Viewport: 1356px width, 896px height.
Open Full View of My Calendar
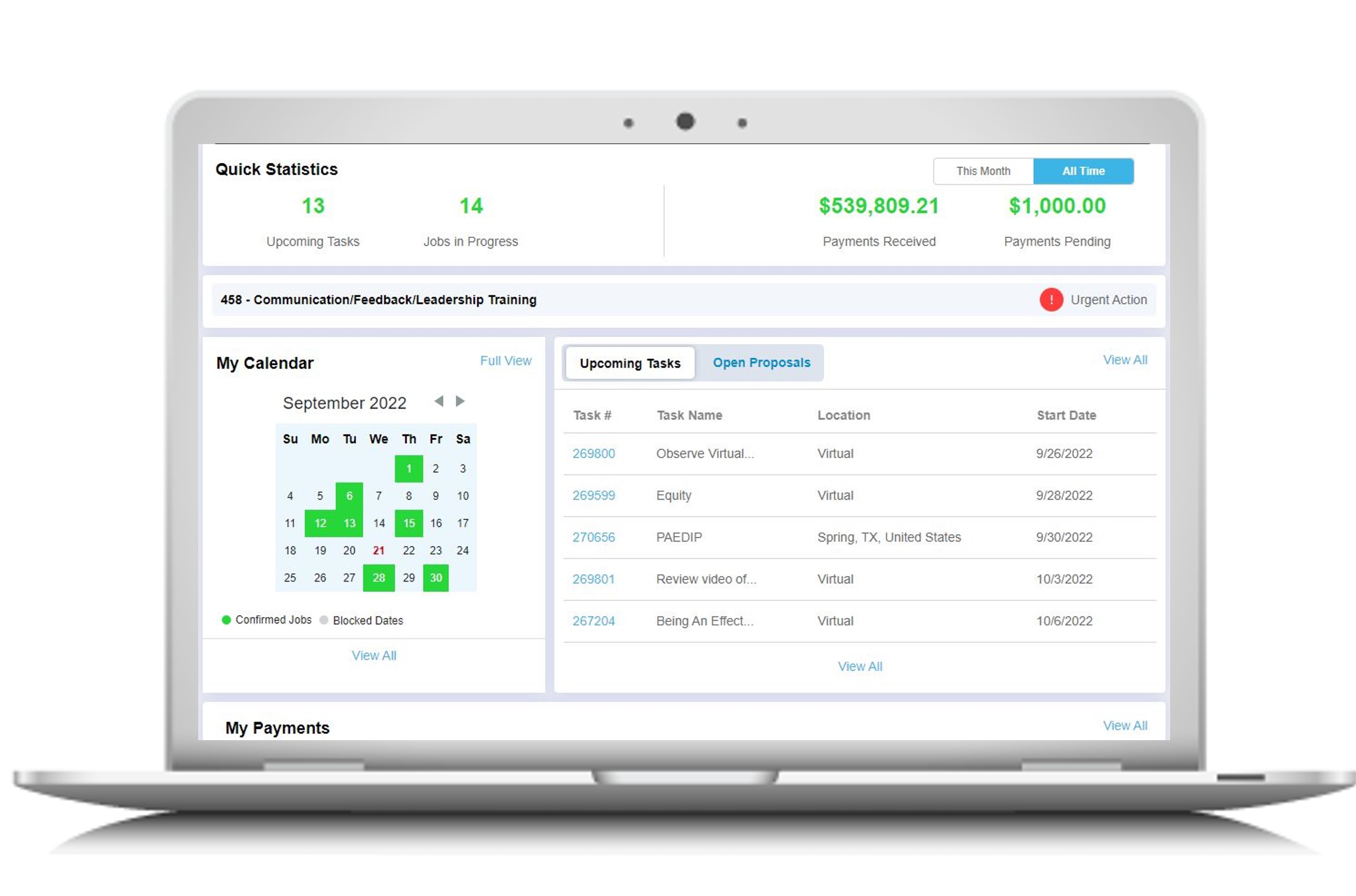pyautogui.click(x=506, y=360)
